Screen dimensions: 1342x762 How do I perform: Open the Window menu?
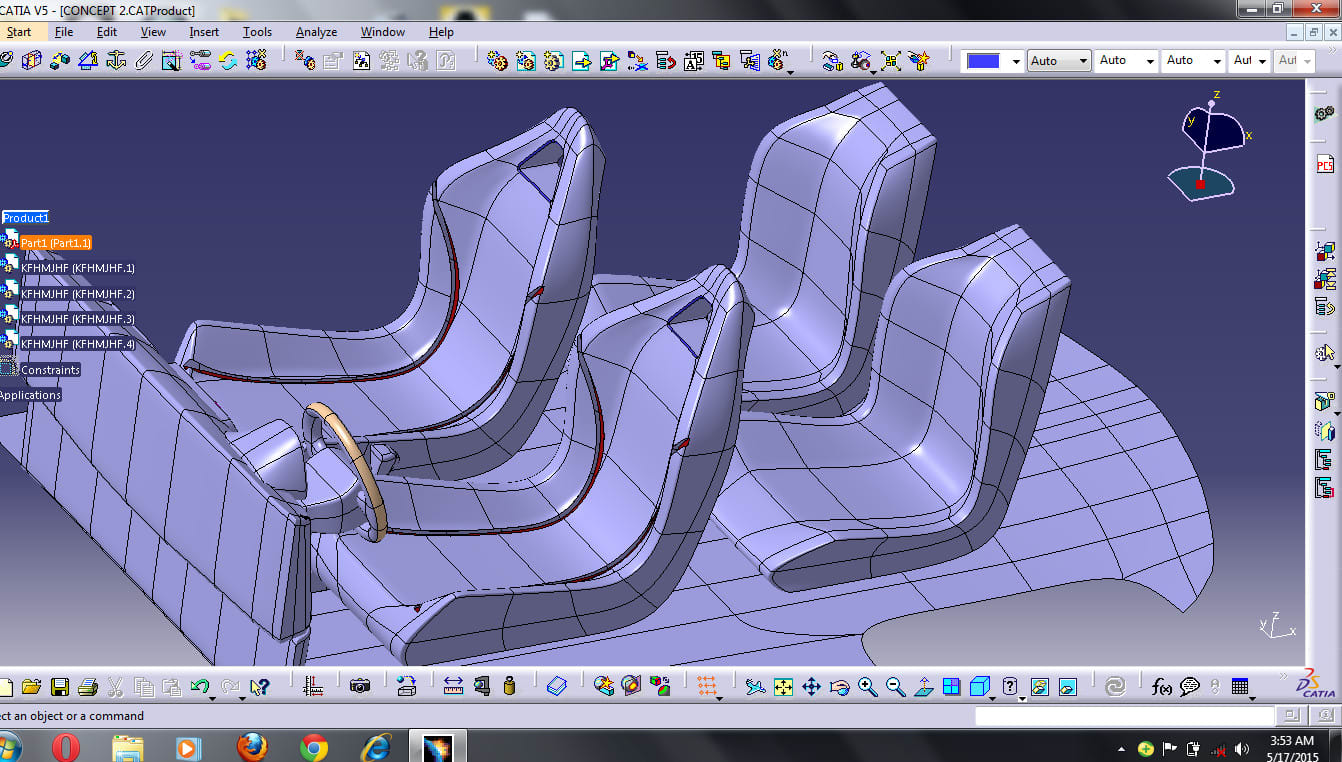pyautogui.click(x=382, y=31)
